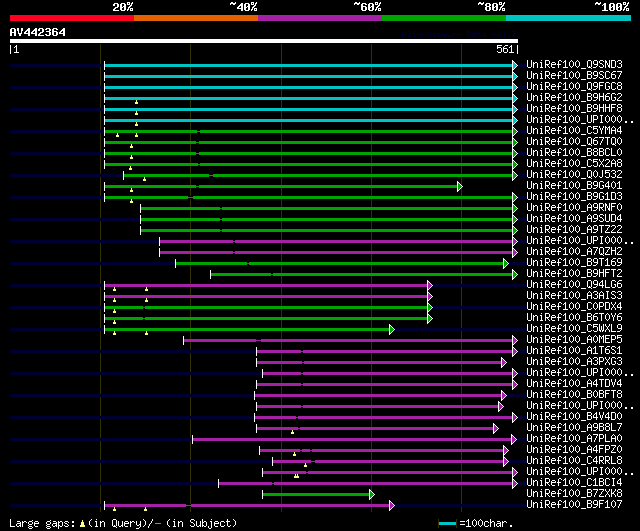The width and height of the screenshot is (640, 531).
Task: Click the purple arrowhead ending the Q94LG6 alignment
Action: (x=430, y=285)
